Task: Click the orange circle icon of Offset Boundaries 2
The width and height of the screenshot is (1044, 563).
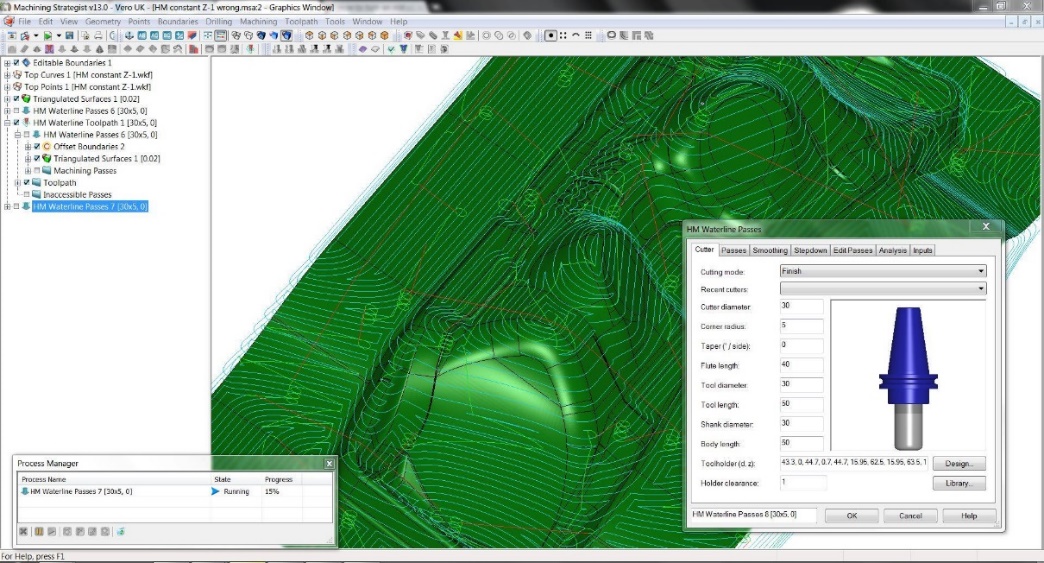Action: (47, 146)
